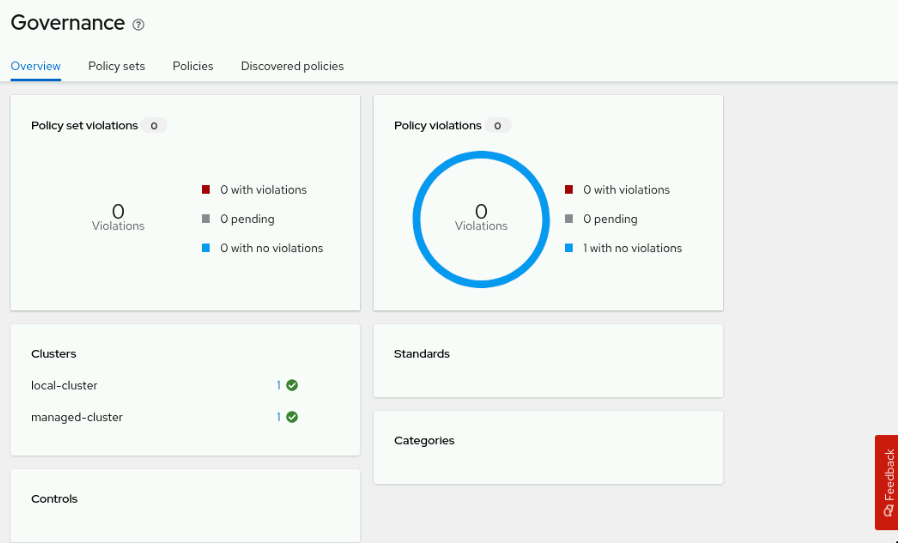Click the Standards card heading
Image resolution: width=898 pixels, height=543 pixels.
click(x=422, y=354)
